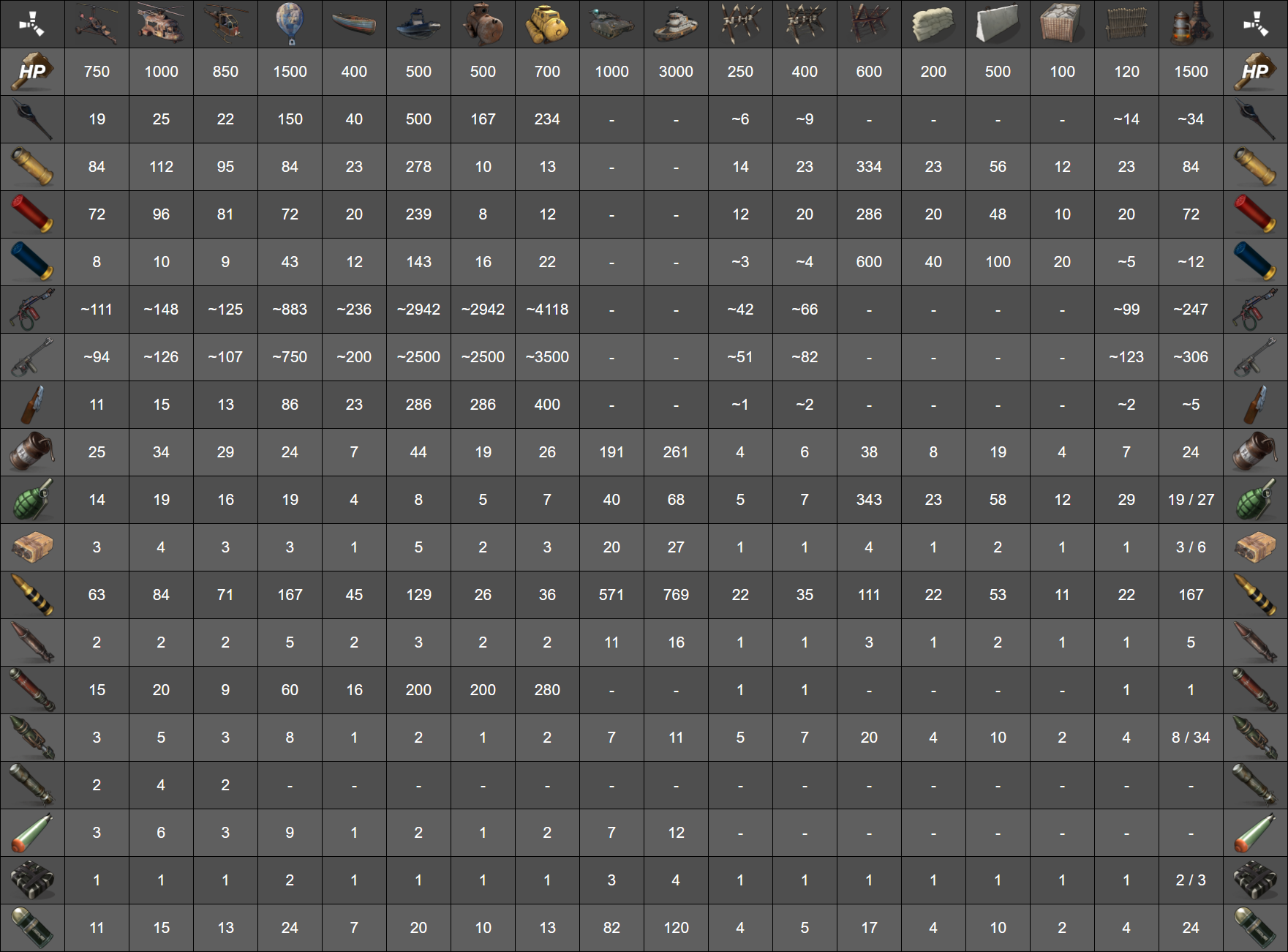
Task: Click the left-column homing missile launcher icon
Action: point(31,785)
